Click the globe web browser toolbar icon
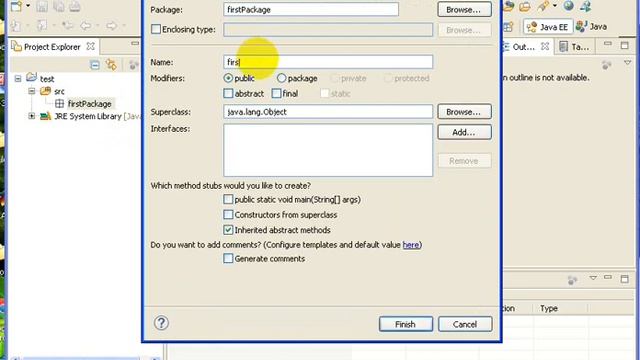 point(568,6)
